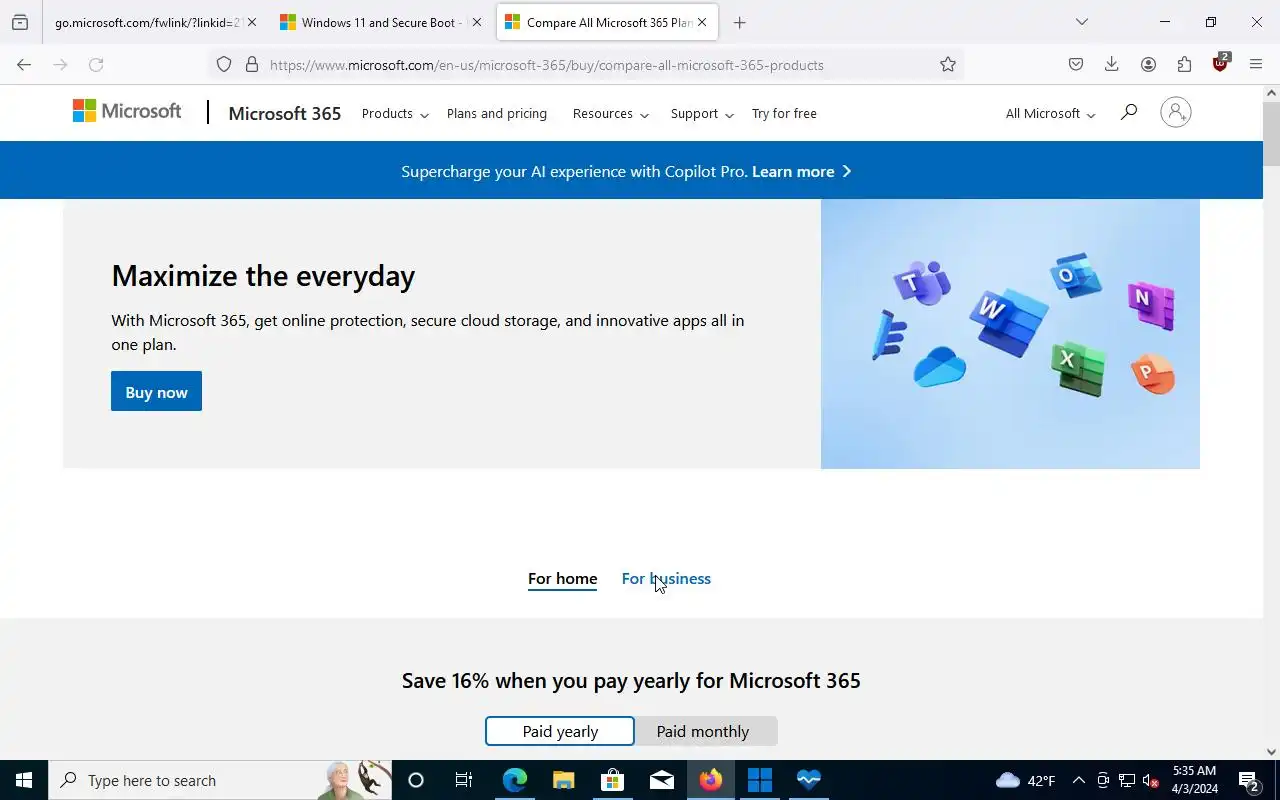
Task: Open notification center with 2 notifications
Action: tap(1249, 780)
